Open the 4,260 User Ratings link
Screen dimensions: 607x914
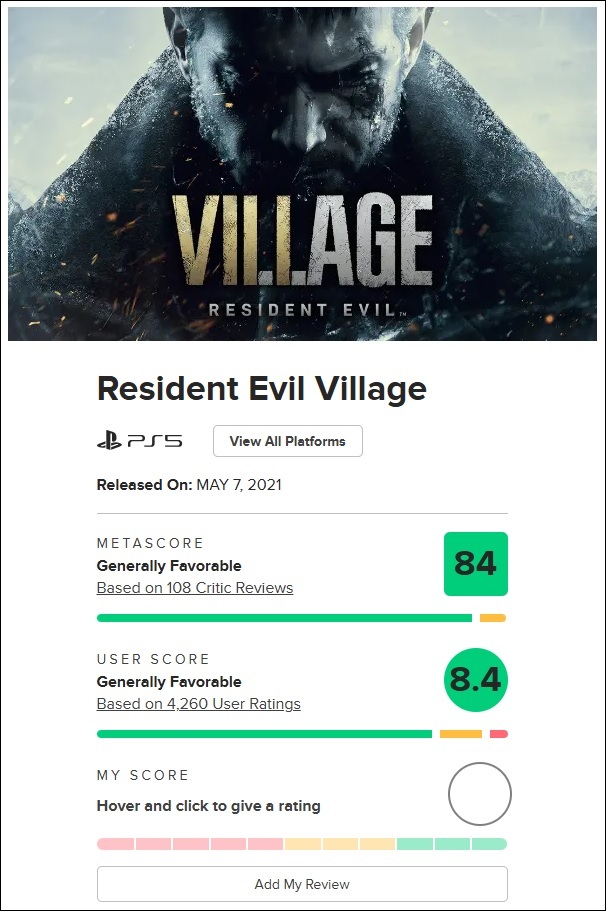(198, 704)
